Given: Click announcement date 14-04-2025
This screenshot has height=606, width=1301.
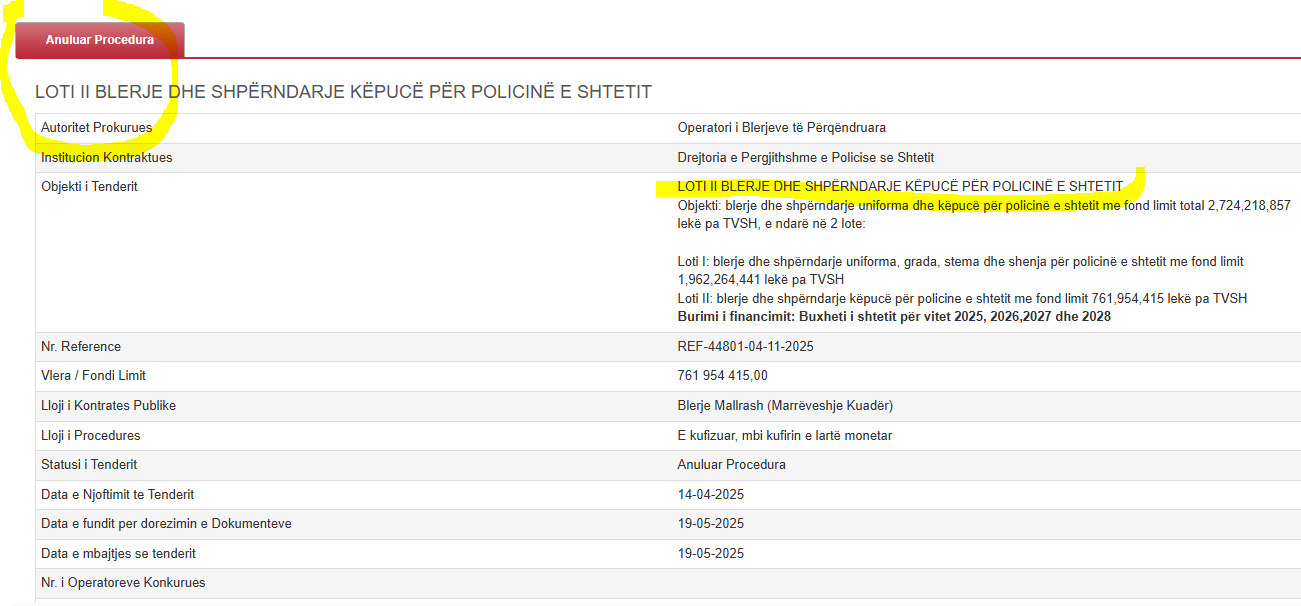Looking at the screenshot, I should point(710,495).
